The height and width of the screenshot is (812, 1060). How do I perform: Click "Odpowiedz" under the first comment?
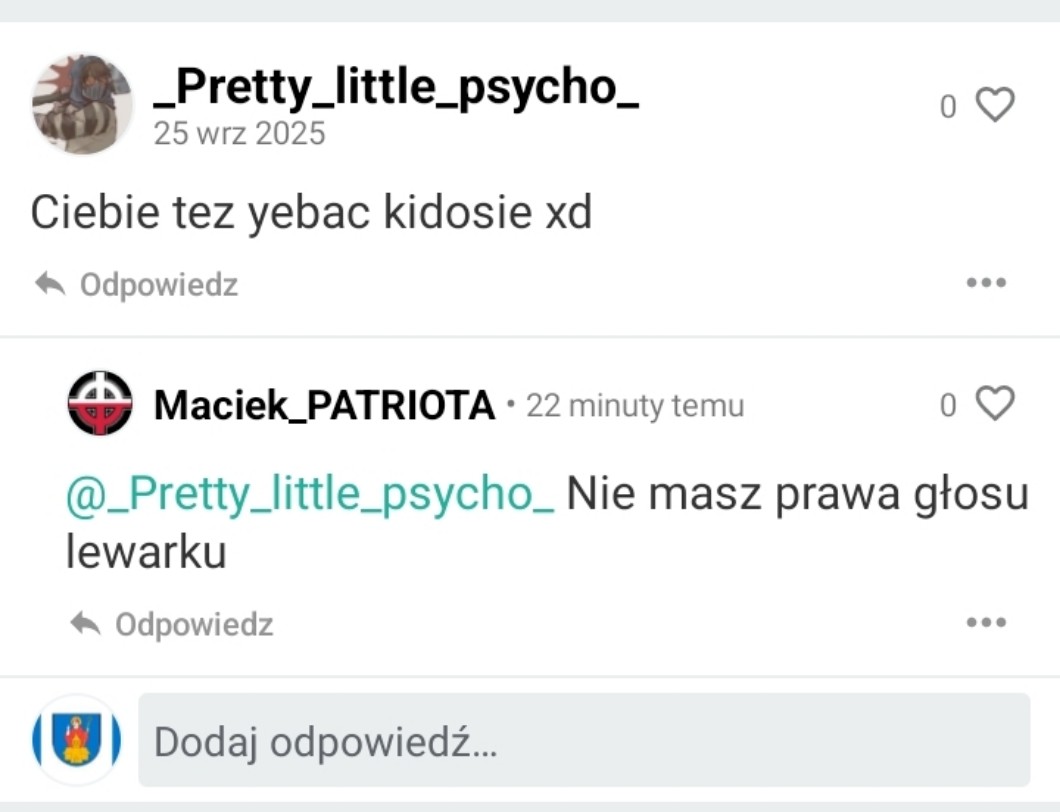(x=158, y=285)
